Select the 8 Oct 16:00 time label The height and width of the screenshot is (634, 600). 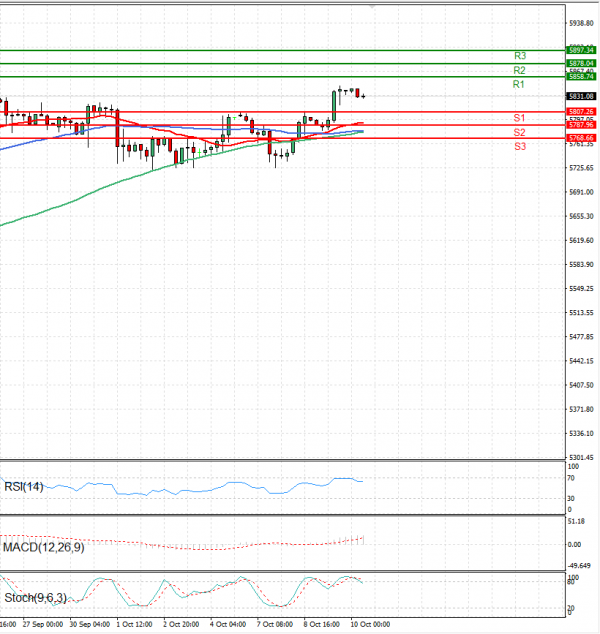pyautogui.click(x=321, y=624)
